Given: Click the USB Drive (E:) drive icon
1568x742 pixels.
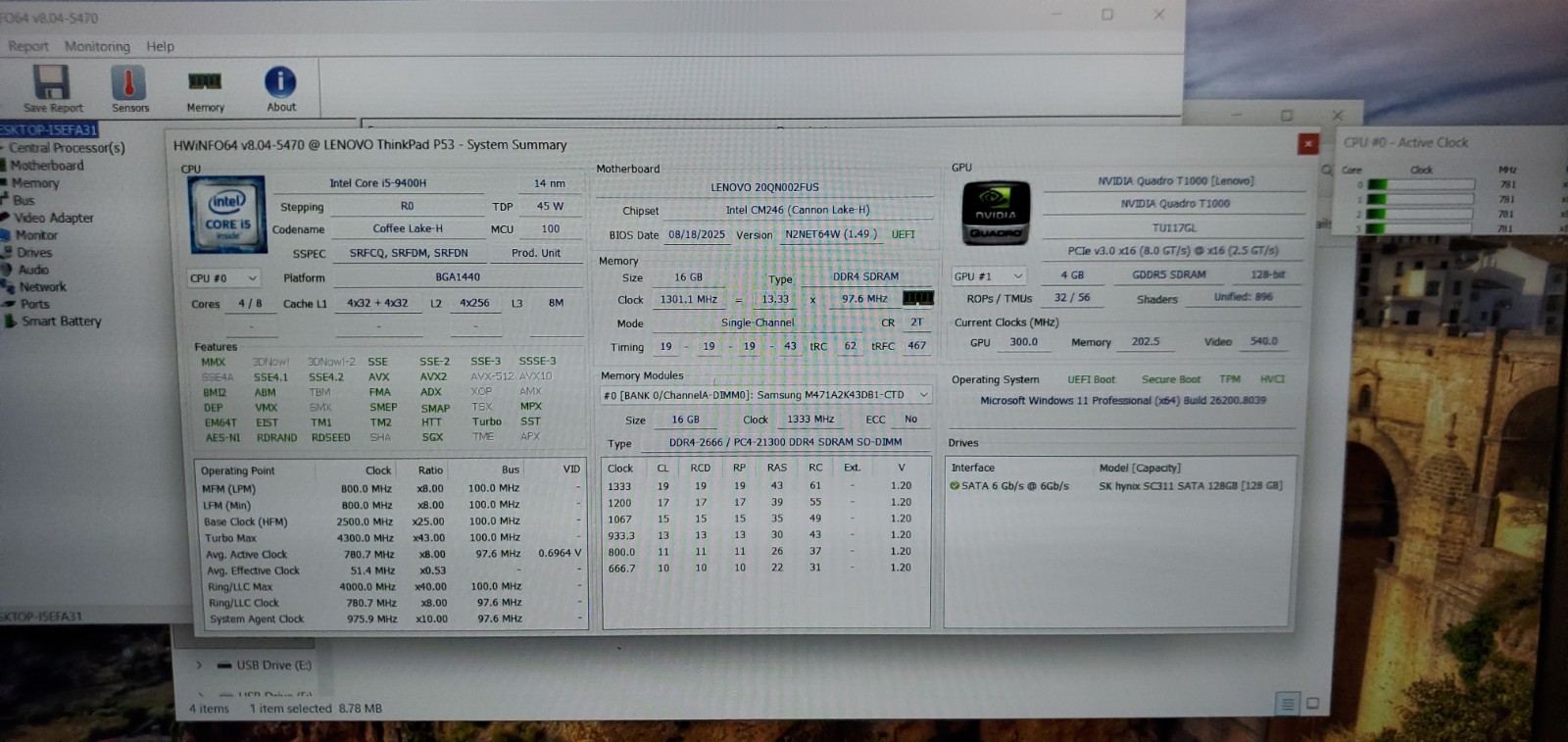Looking at the screenshot, I should (x=224, y=666).
